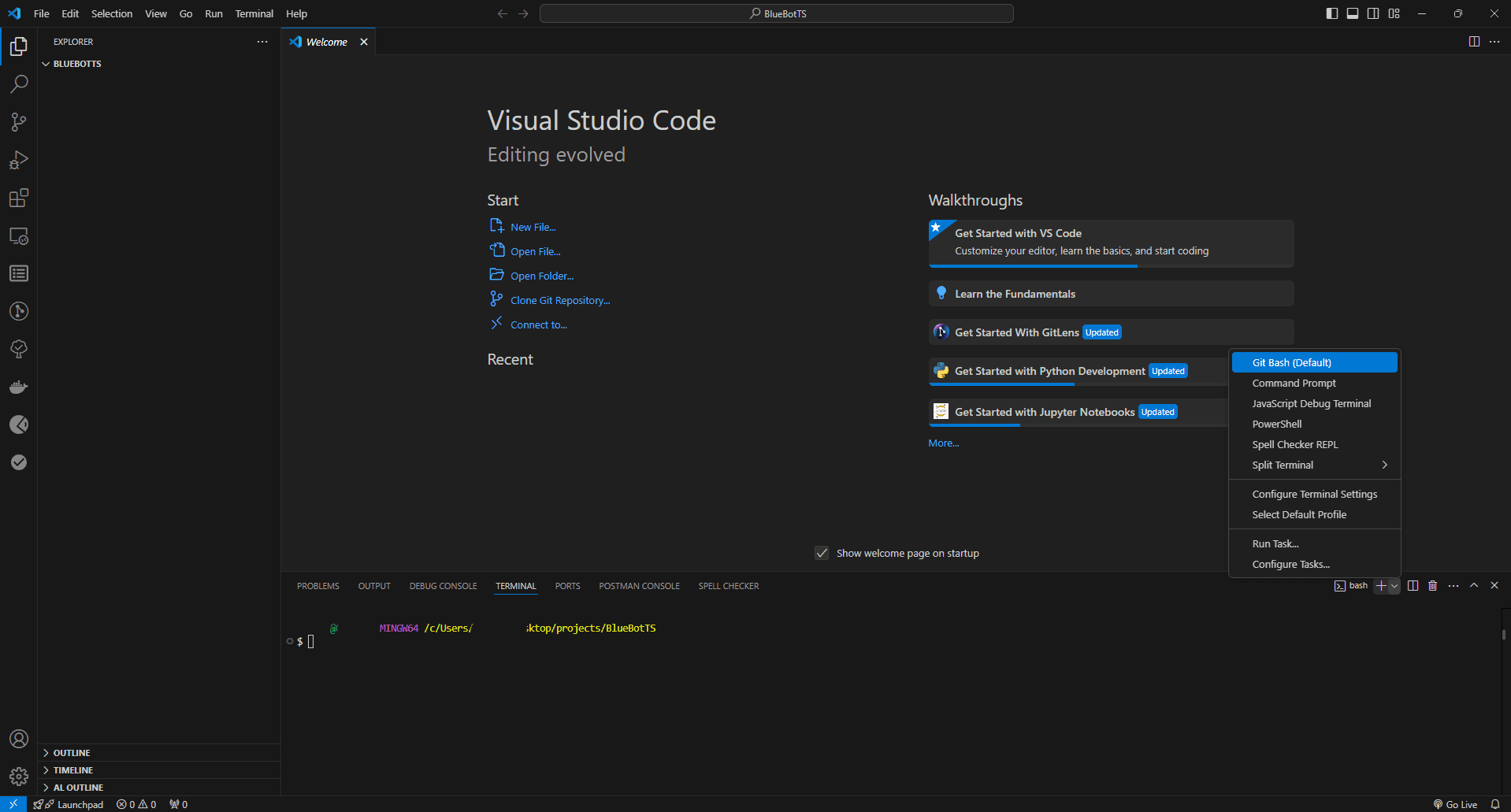Kill the terminal with trash icon
Screen dimensions: 1511x812
pyautogui.click(x=1433, y=586)
